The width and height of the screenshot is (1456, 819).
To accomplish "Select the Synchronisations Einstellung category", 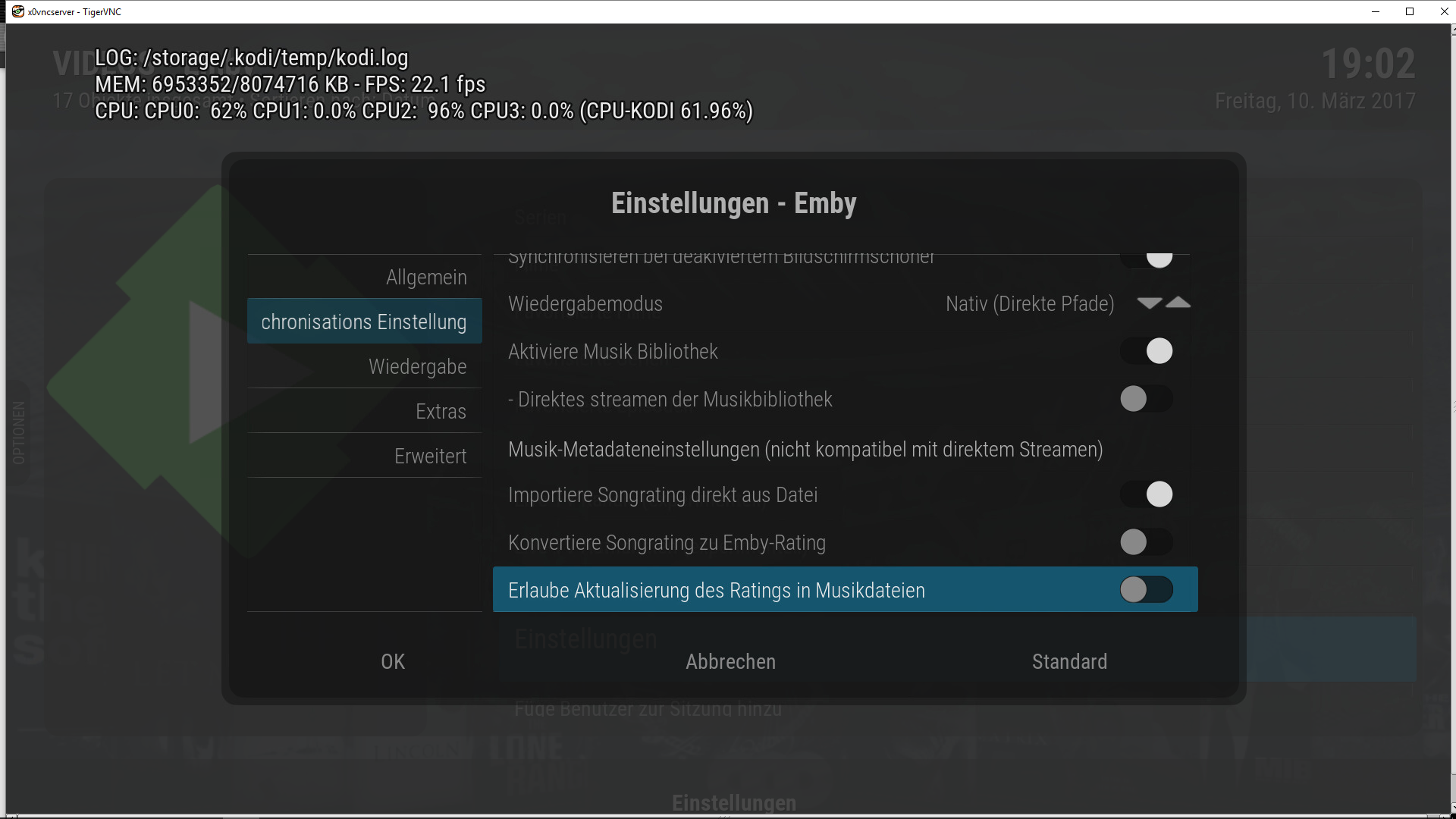I will click(365, 322).
